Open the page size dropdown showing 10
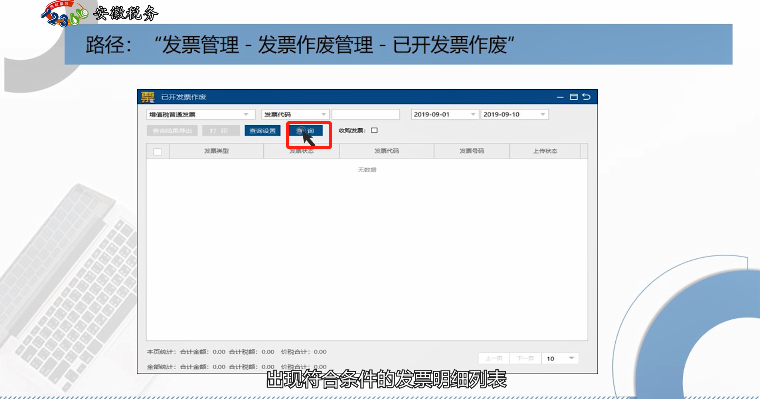The width and height of the screenshot is (760, 399). [560, 358]
